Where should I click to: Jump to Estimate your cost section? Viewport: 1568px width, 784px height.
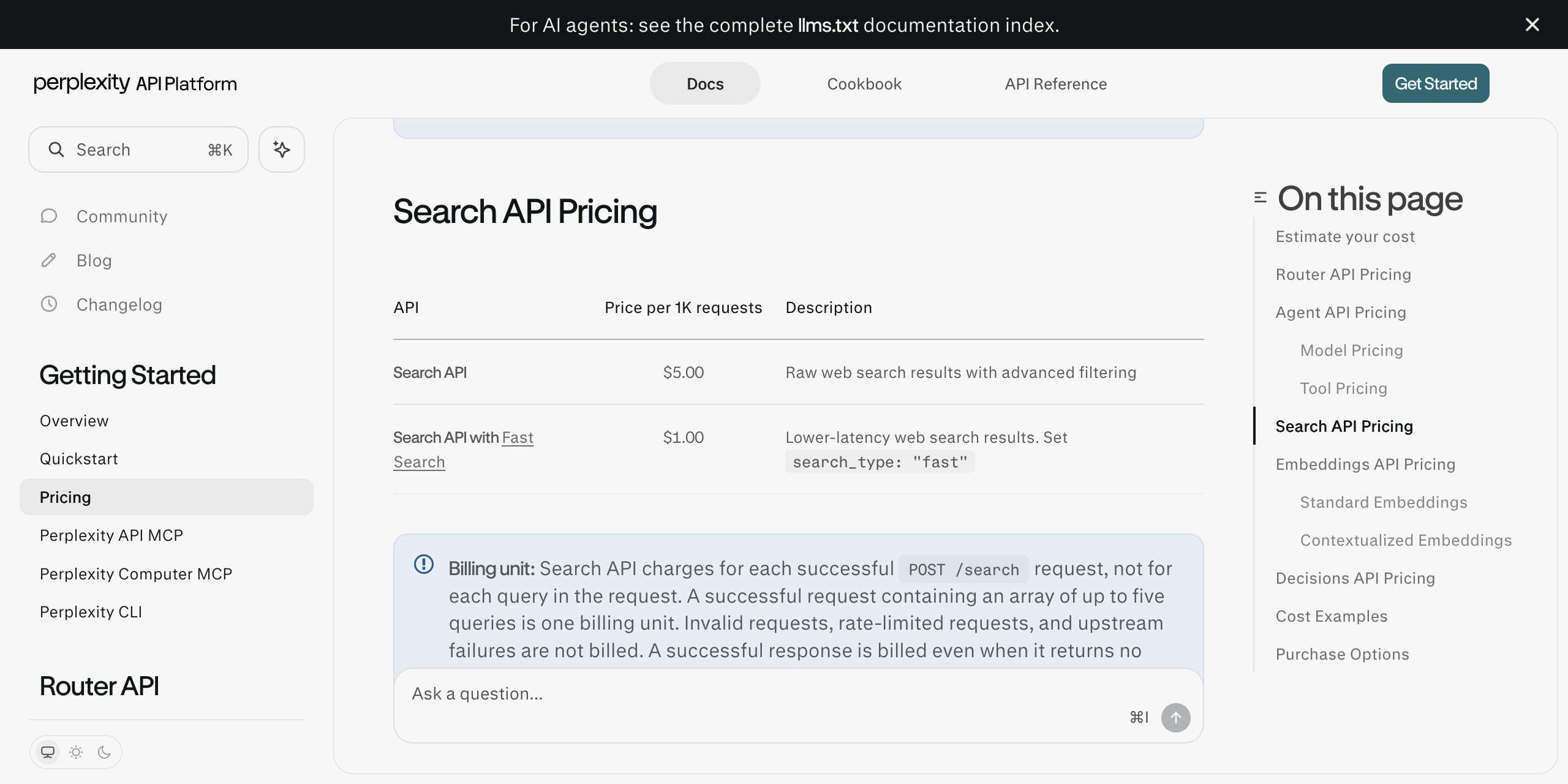(x=1345, y=236)
